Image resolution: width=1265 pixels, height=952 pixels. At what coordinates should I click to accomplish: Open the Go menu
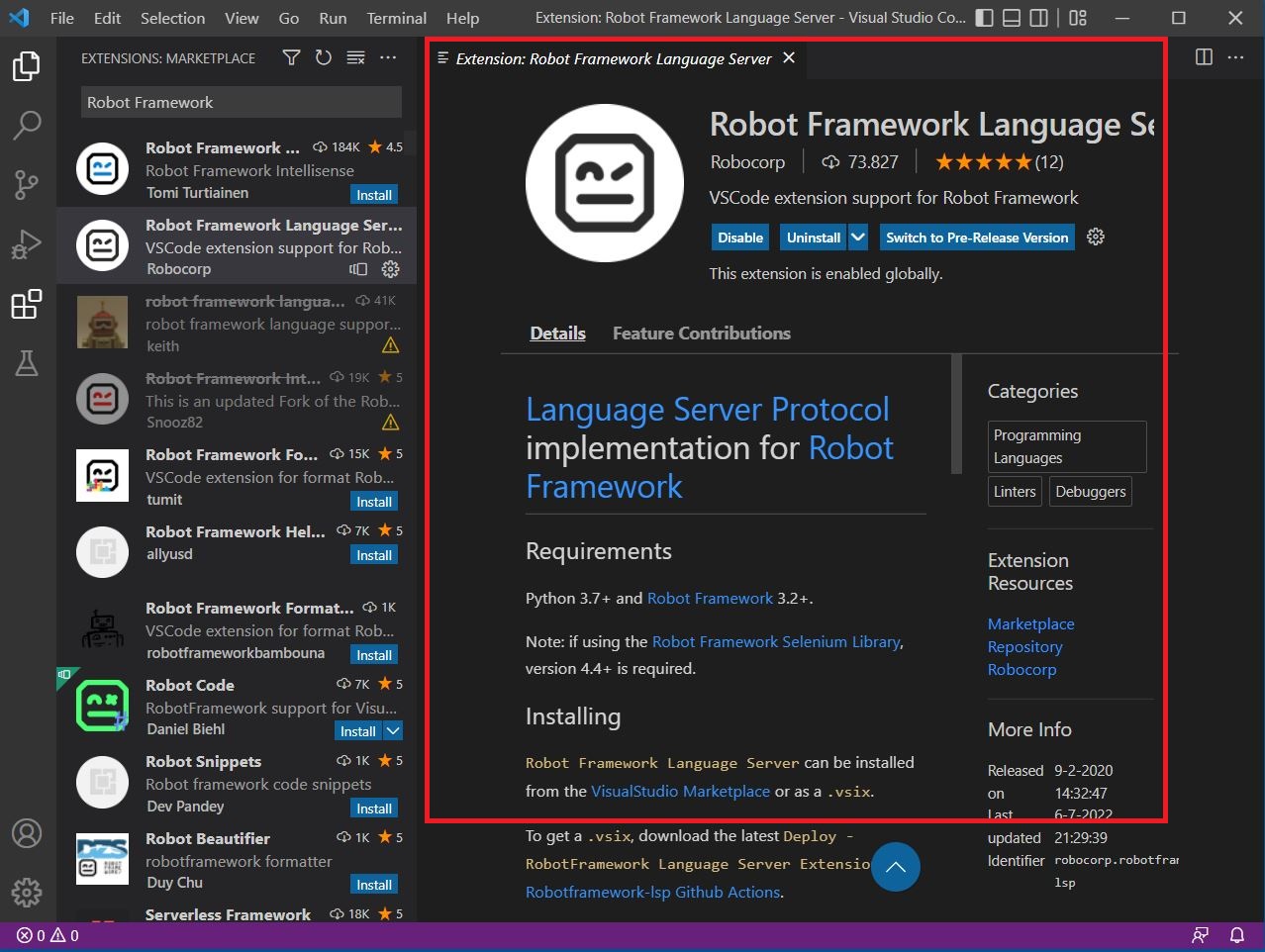(x=289, y=18)
